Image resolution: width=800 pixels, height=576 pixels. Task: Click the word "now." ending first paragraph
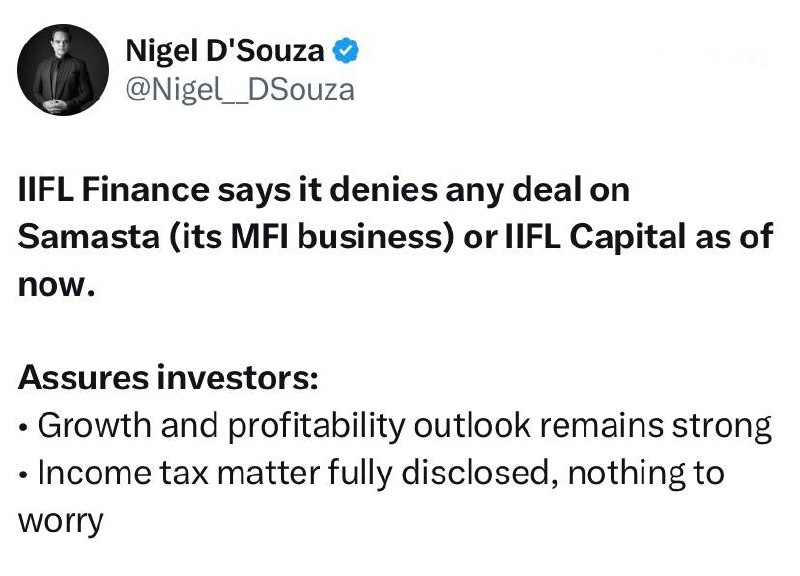coord(56,285)
